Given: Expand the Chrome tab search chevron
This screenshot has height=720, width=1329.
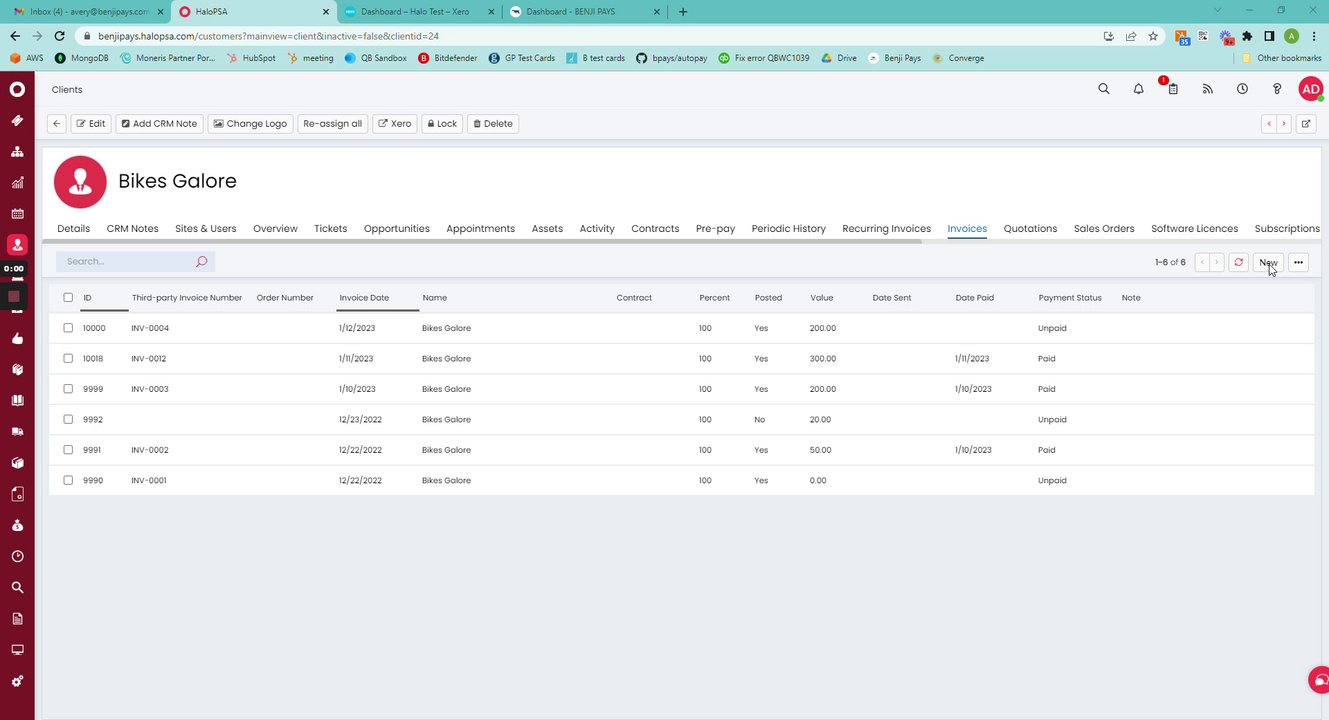Looking at the screenshot, I should [x=1216, y=11].
